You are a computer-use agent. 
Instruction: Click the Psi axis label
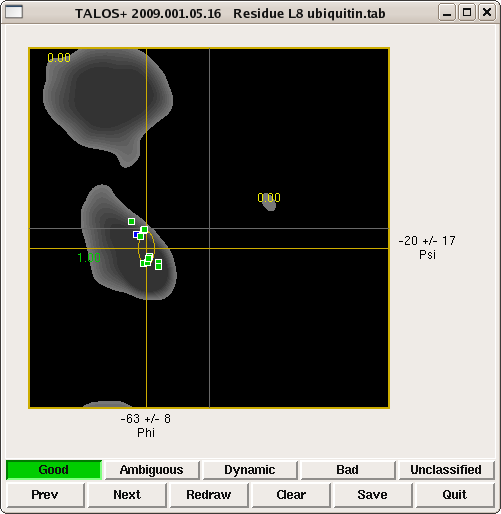[x=427, y=255]
